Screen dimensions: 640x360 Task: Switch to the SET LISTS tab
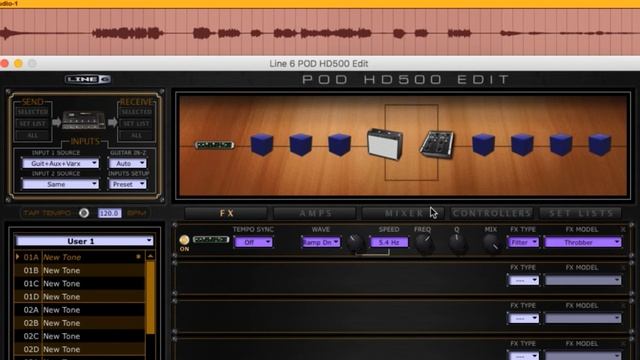580,213
